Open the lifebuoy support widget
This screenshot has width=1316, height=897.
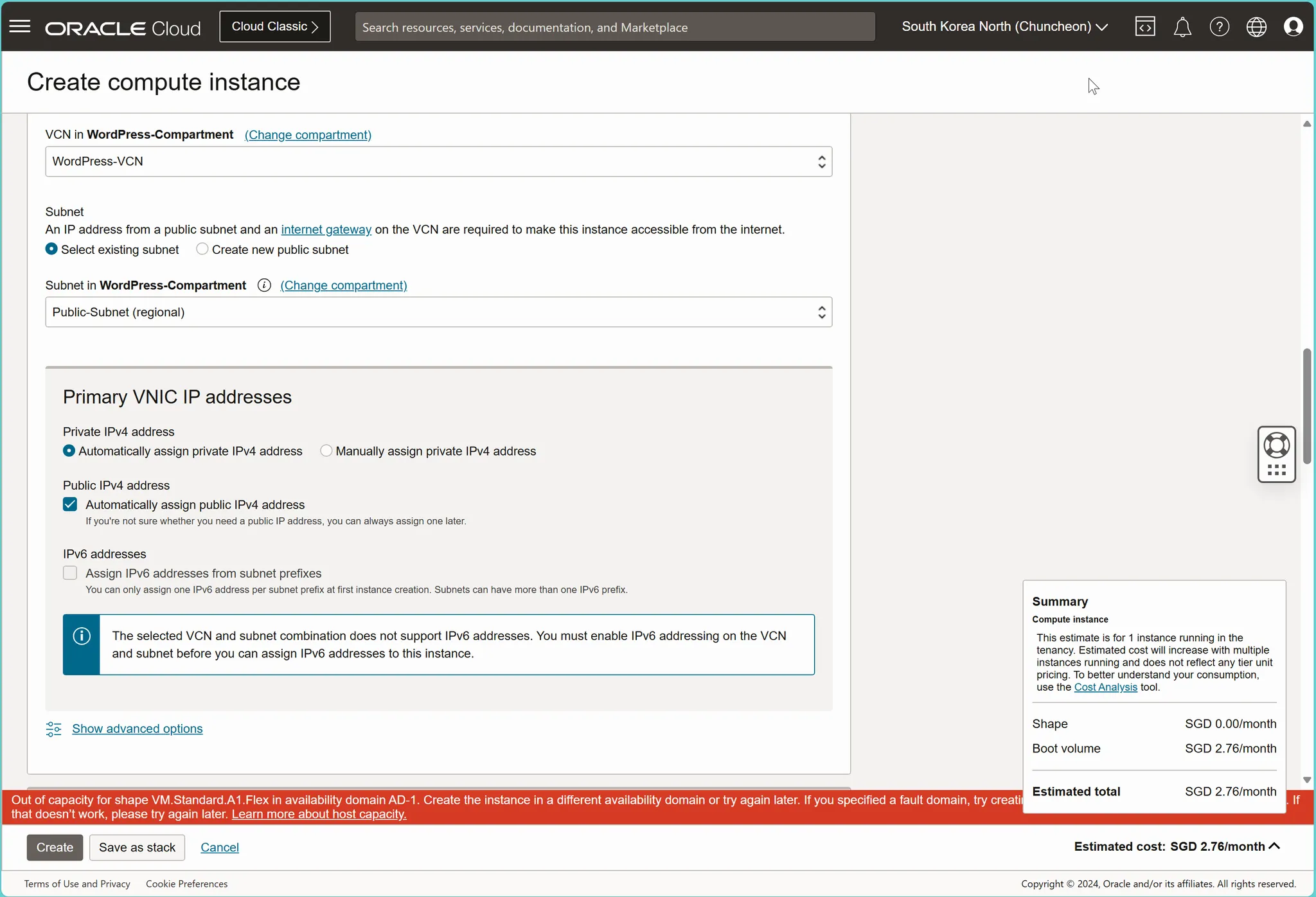point(1276,445)
